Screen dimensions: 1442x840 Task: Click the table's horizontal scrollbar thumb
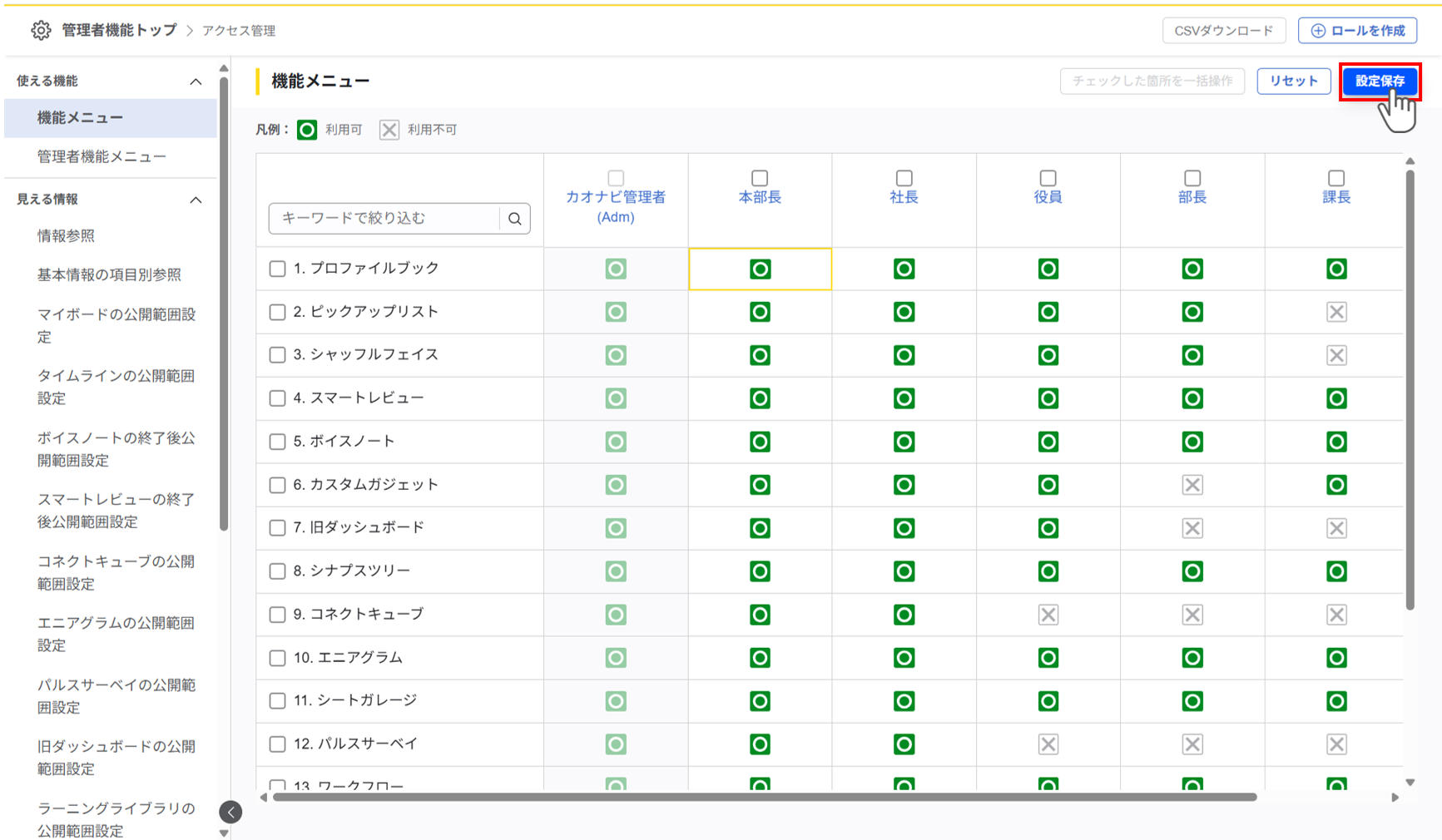click(765, 798)
